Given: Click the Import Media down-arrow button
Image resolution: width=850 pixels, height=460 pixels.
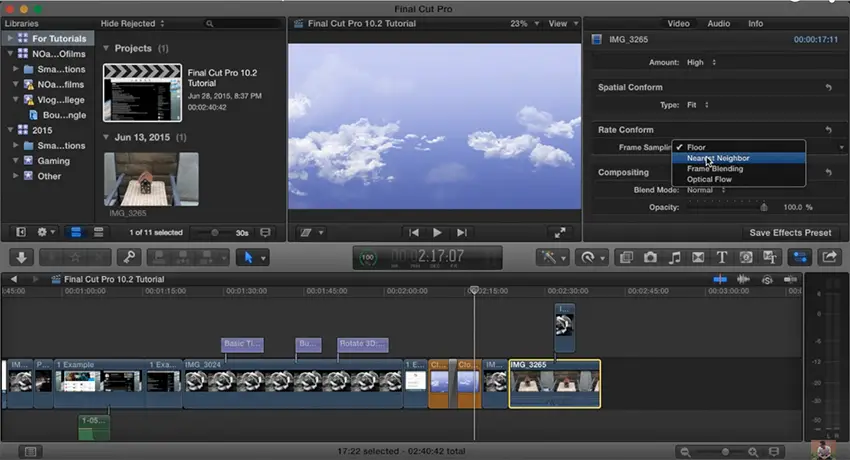Looking at the screenshot, I should coord(22,257).
